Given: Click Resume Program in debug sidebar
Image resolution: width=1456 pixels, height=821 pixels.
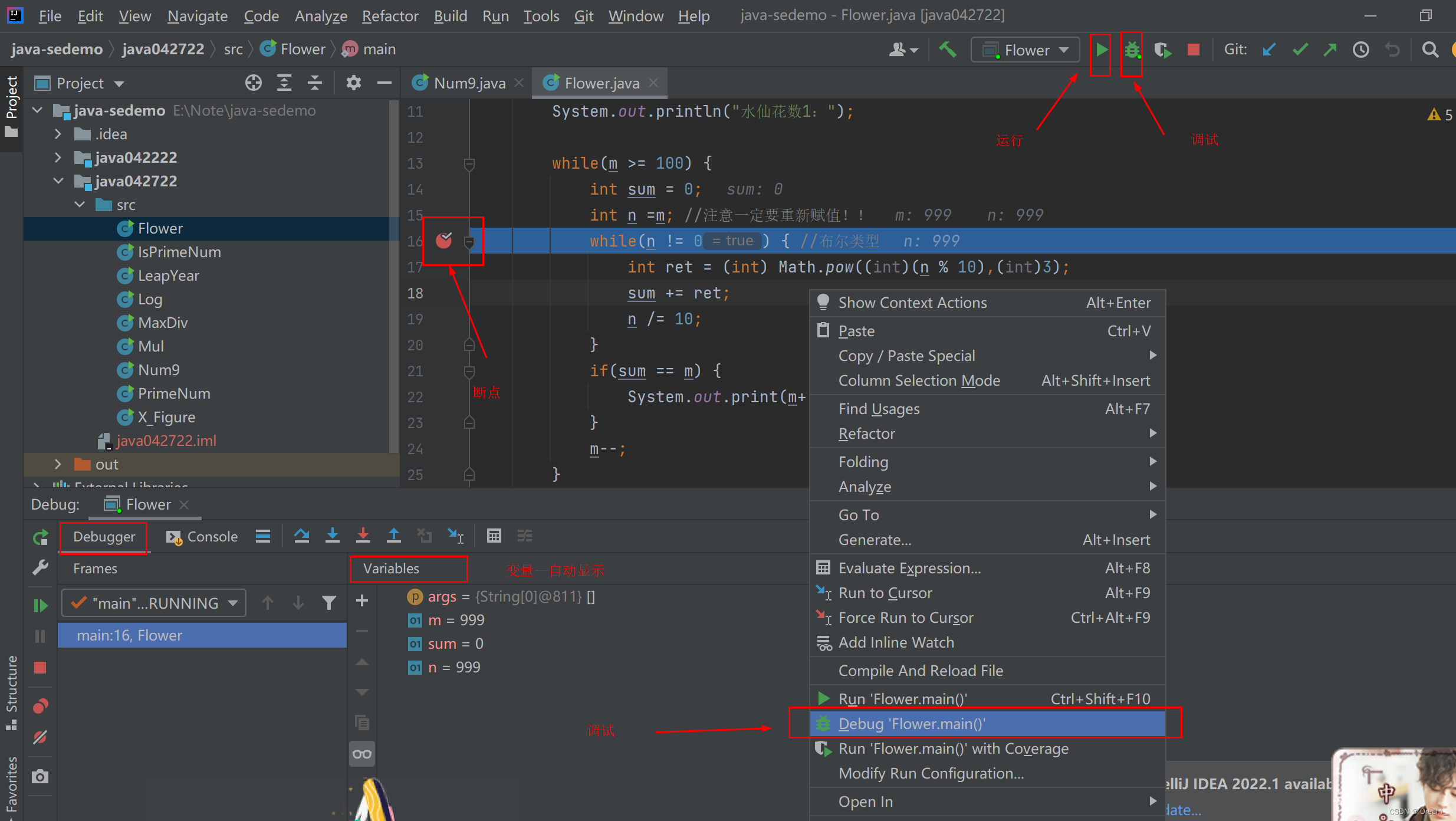Looking at the screenshot, I should pyautogui.click(x=40, y=606).
